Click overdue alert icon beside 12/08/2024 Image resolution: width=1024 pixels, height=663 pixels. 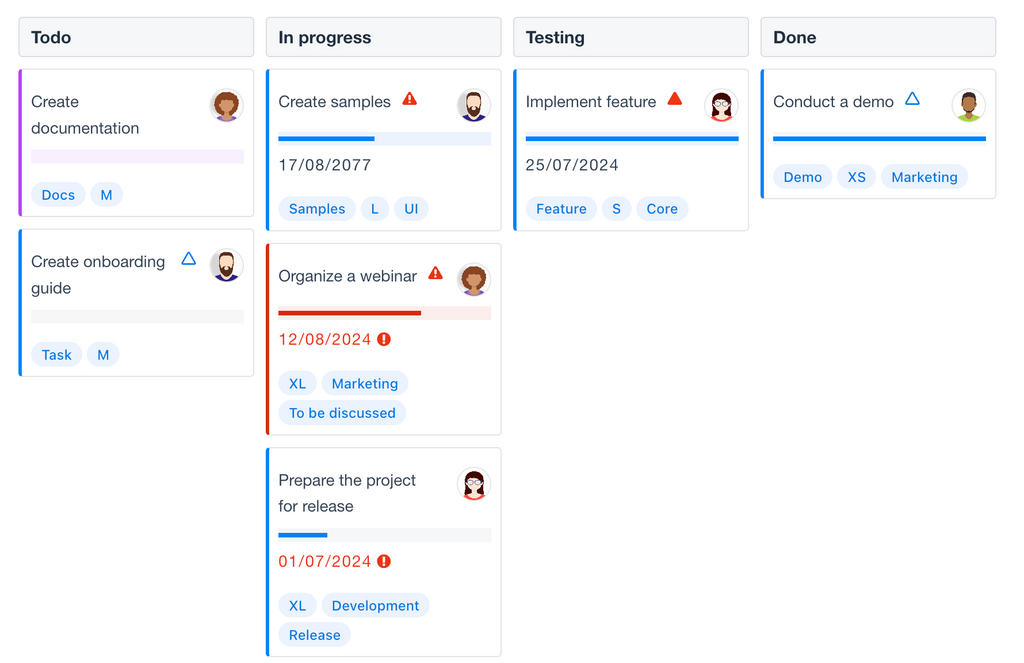384,339
